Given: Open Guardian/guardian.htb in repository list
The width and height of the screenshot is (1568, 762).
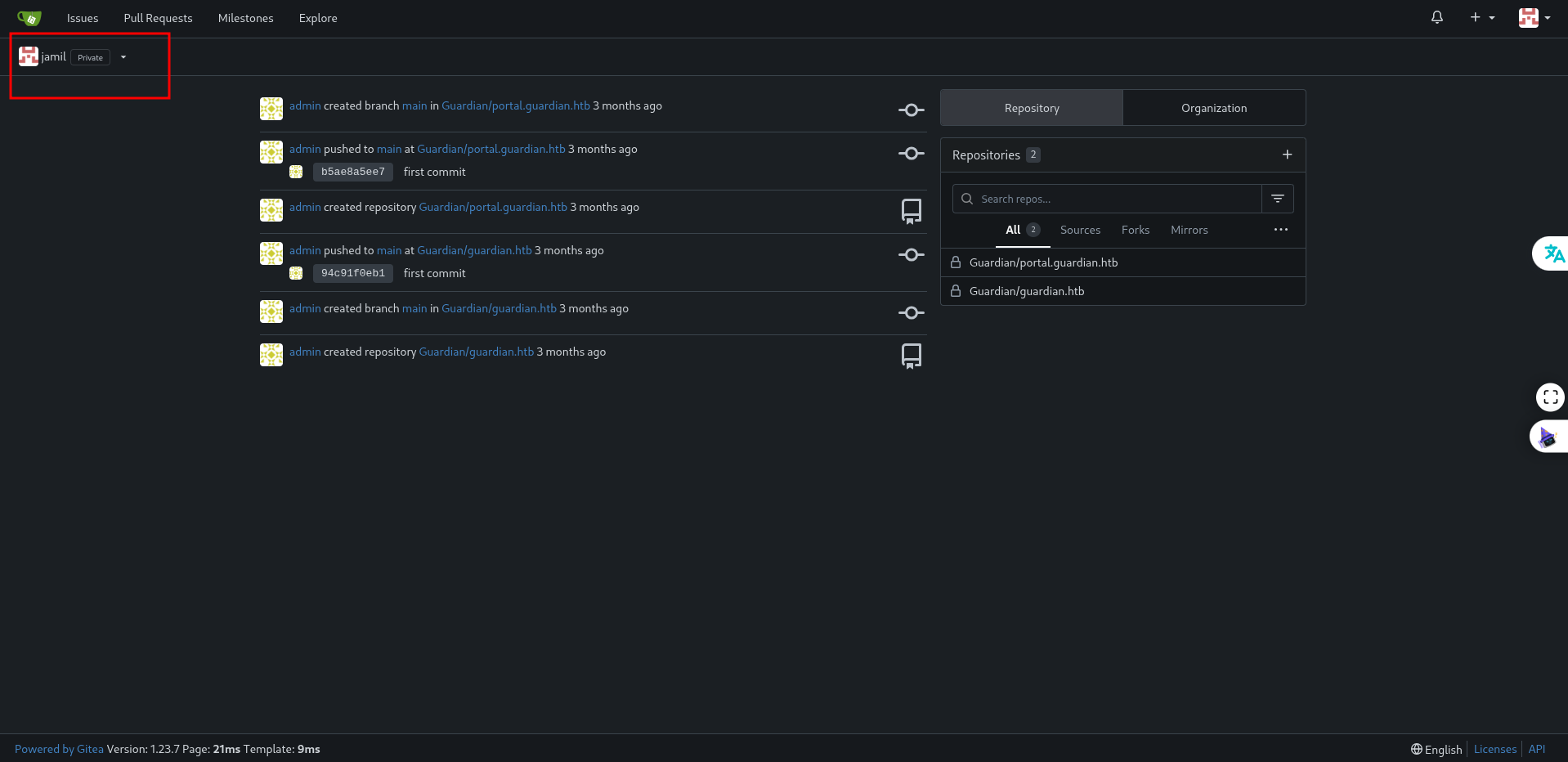Looking at the screenshot, I should tap(1026, 291).
